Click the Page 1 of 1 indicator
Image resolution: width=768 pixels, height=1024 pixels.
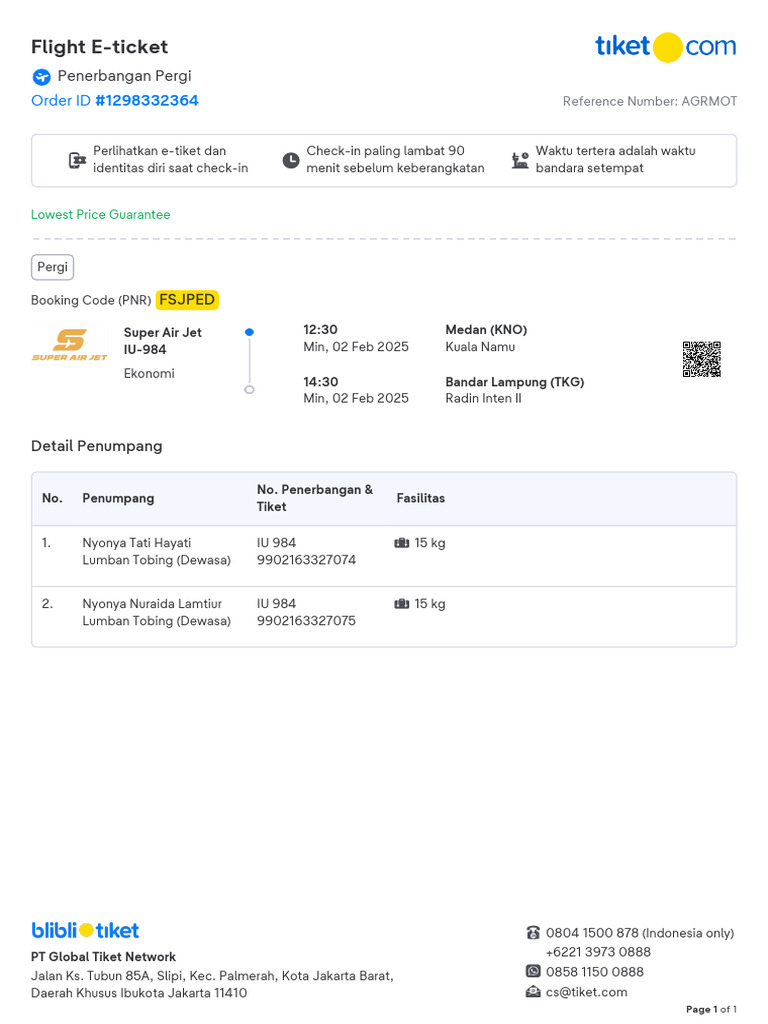(711, 1010)
